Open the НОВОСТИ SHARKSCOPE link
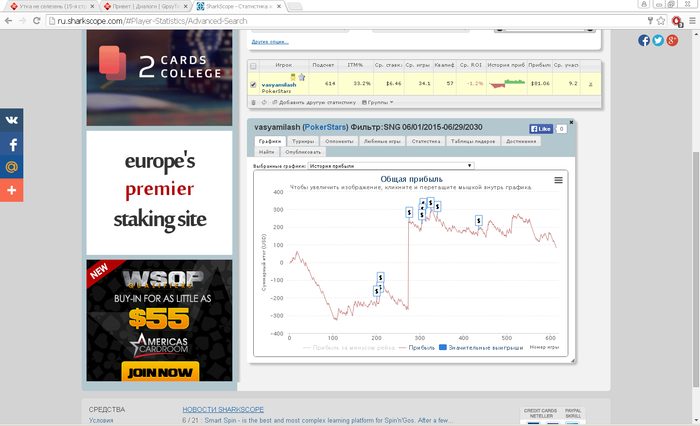The height and width of the screenshot is (426, 700). 223,409
